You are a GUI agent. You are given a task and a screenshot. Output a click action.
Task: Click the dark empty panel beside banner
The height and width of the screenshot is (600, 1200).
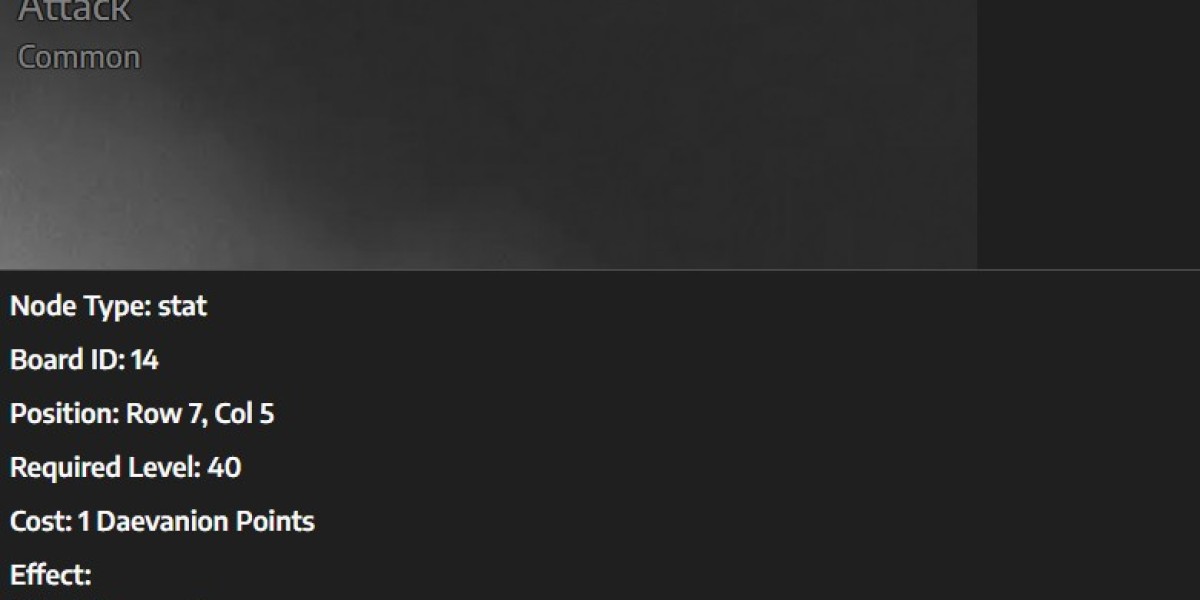point(1088,134)
